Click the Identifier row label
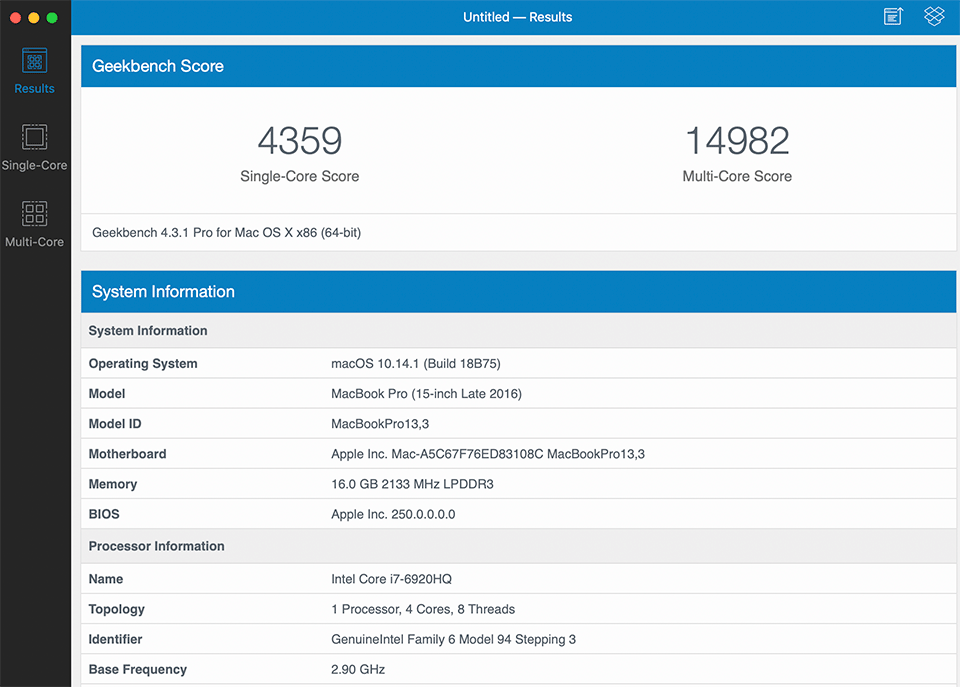This screenshot has width=960, height=687. (x=116, y=639)
